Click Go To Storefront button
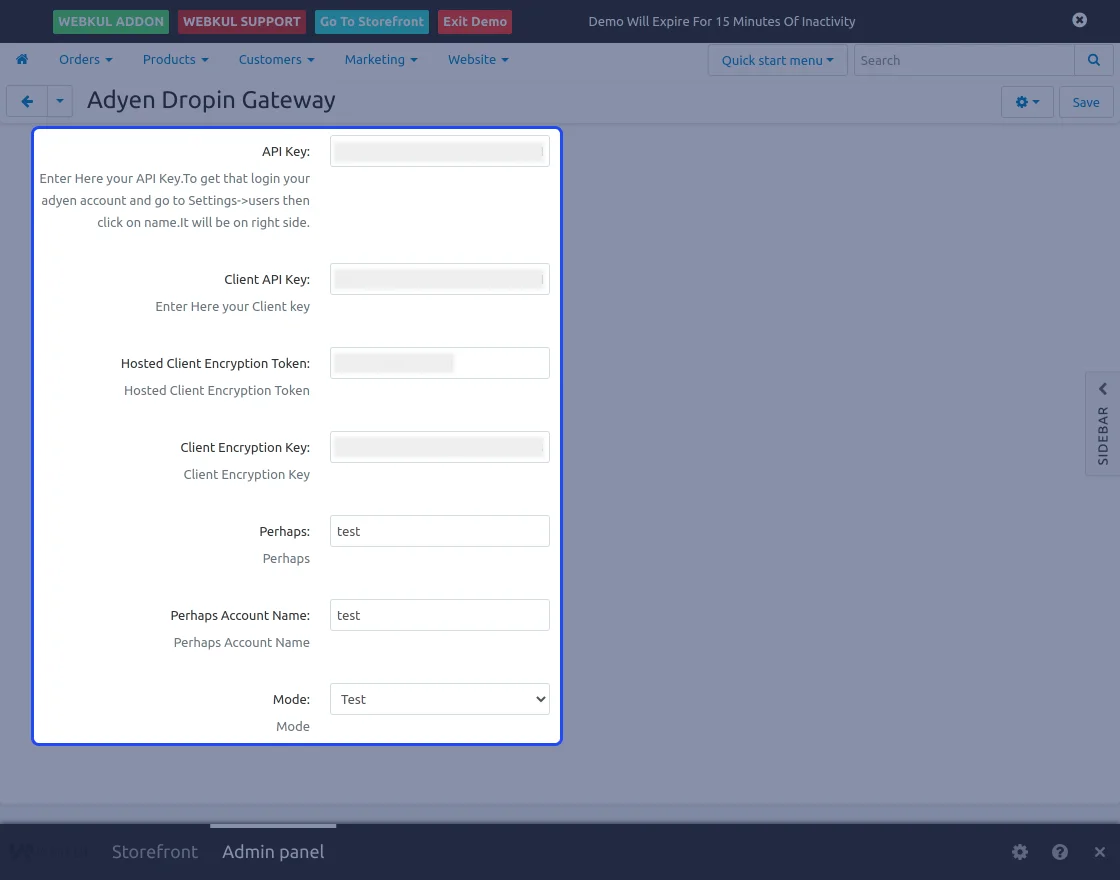1120x880 pixels. tap(371, 21)
